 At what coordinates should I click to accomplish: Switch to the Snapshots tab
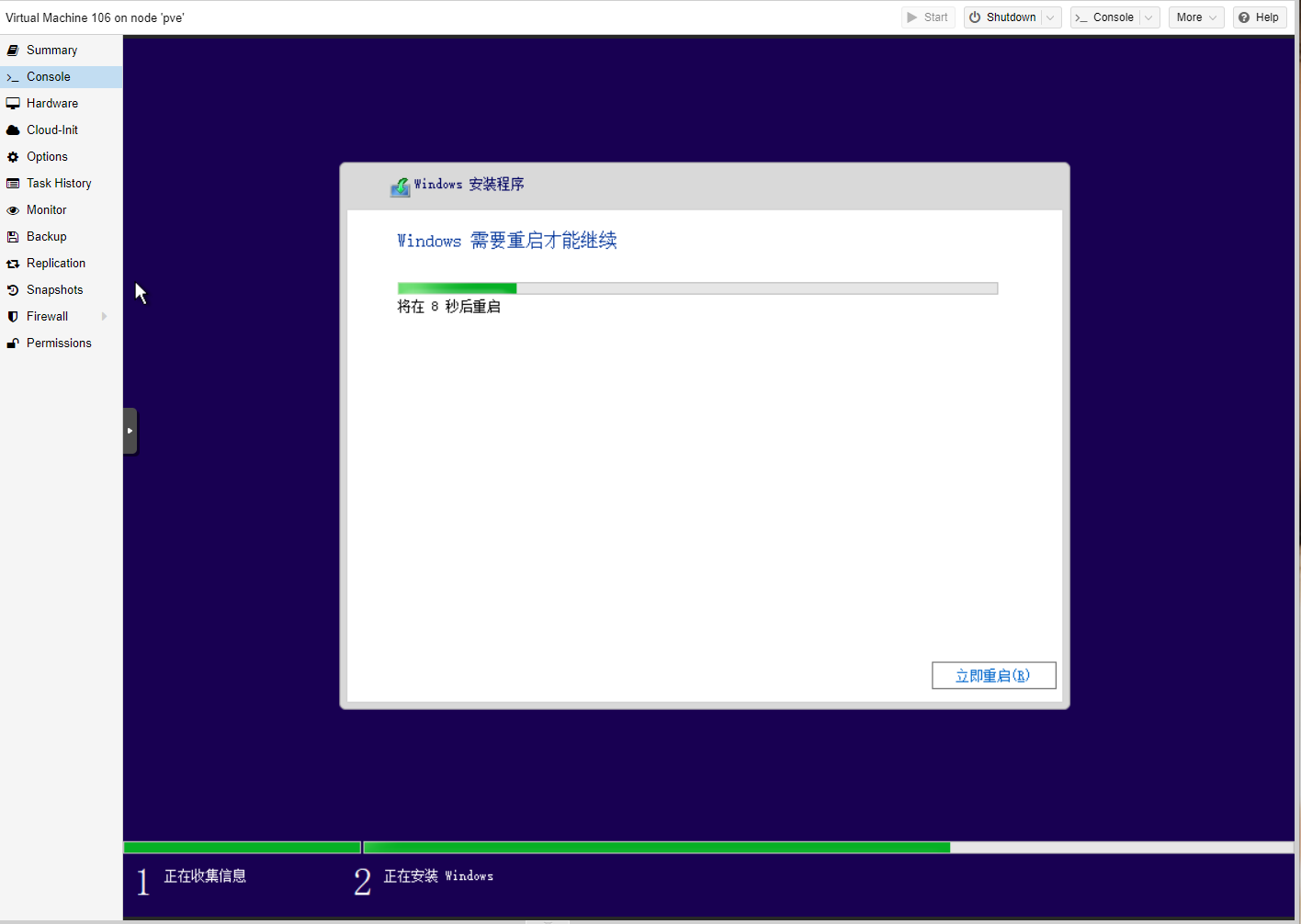click(x=54, y=290)
